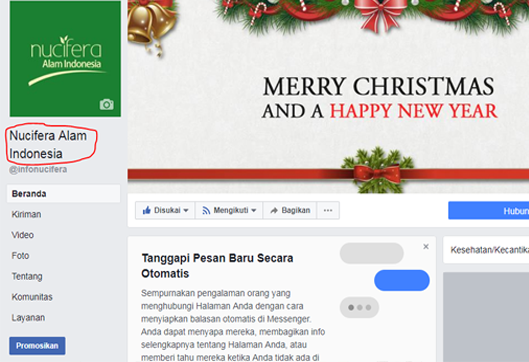Click the Merry Christmas cover photo
Image resolution: width=529 pixels, height=362 pixels.
(328, 96)
